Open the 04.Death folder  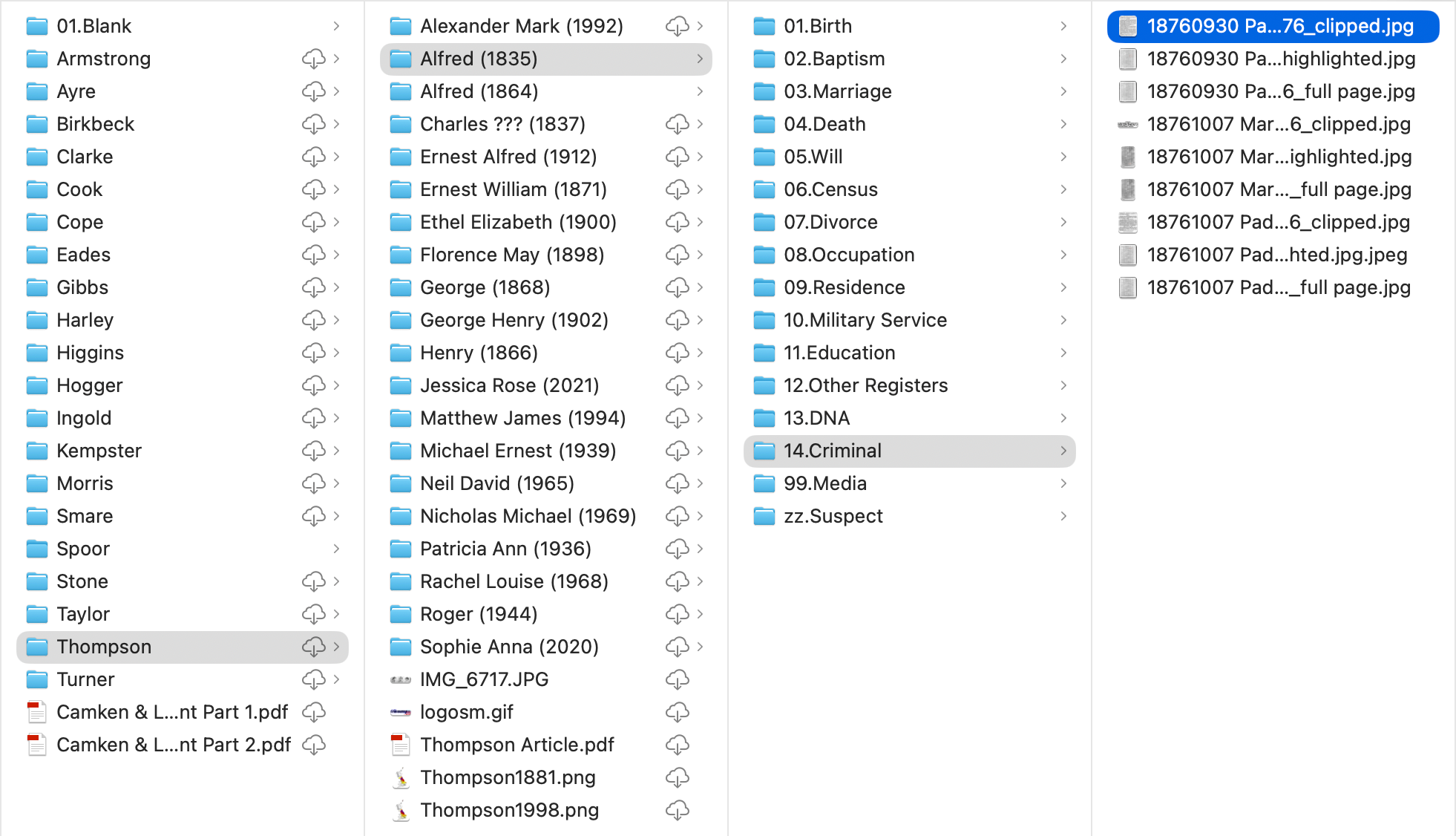point(824,124)
